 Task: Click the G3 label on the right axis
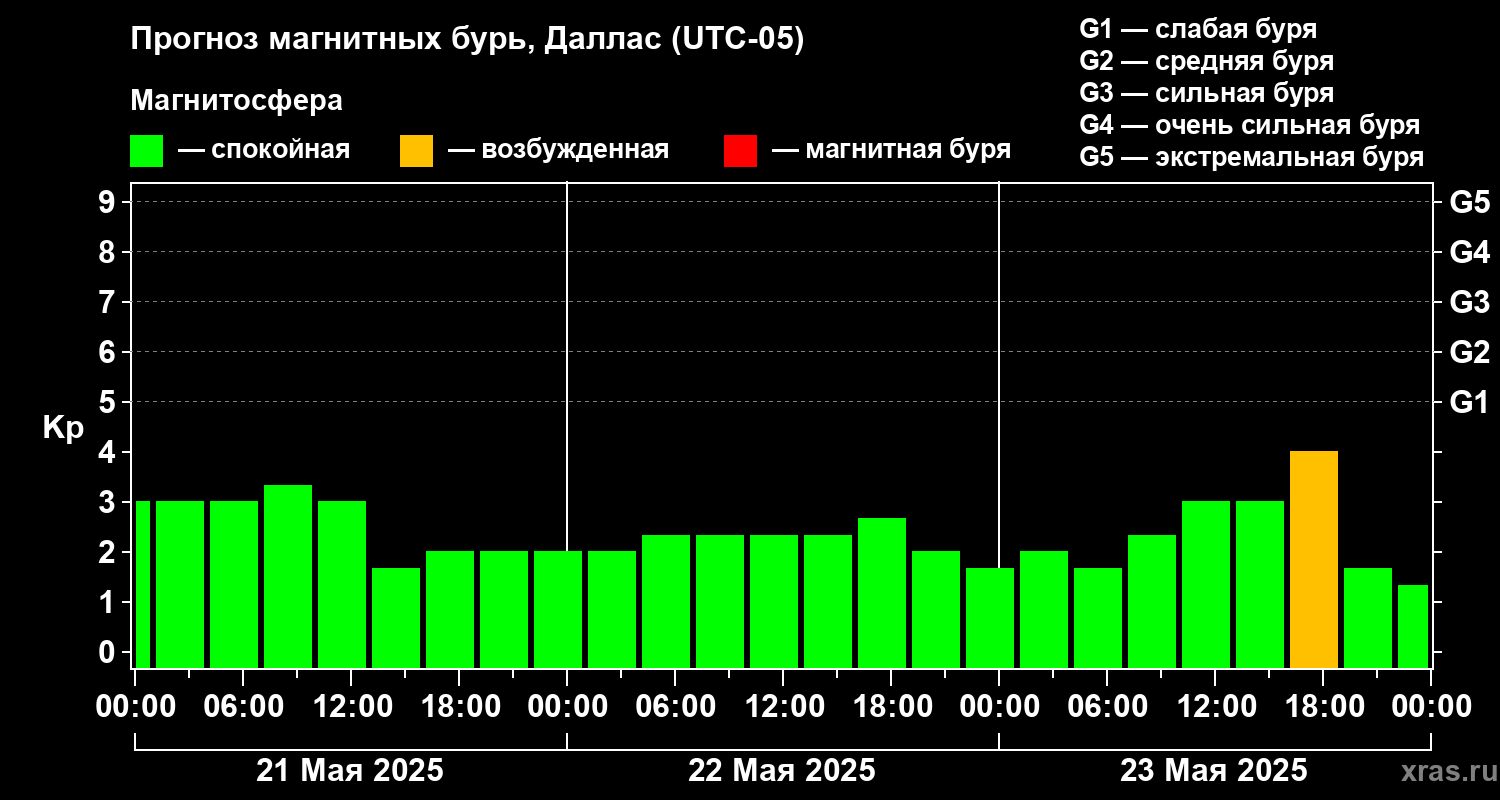point(1469,302)
